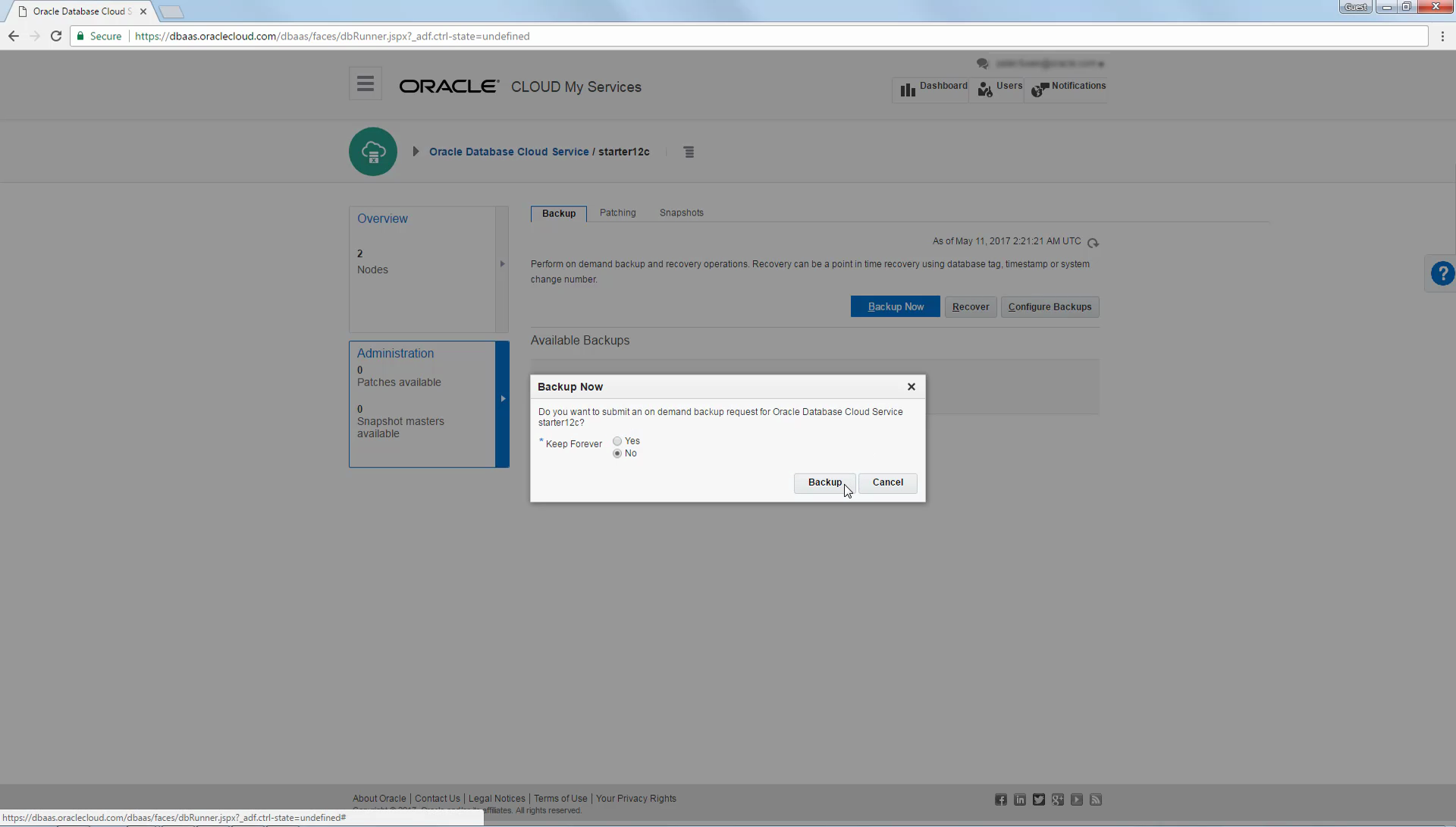Open the Terms of Use footer link
Screen dimensions: 1456x827
click(x=560, y=799)
